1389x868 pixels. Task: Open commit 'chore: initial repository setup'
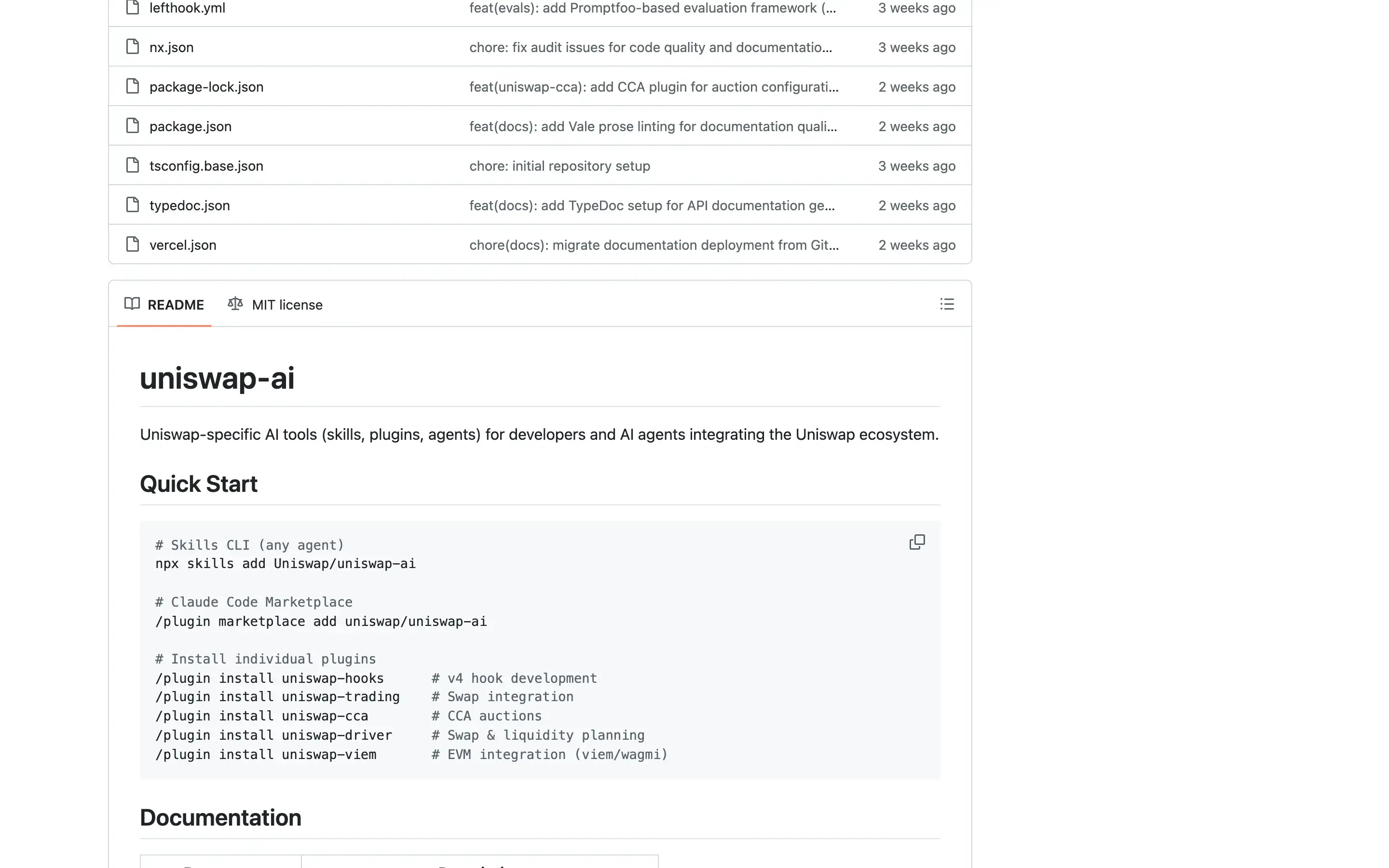click(x=559, y=165)
